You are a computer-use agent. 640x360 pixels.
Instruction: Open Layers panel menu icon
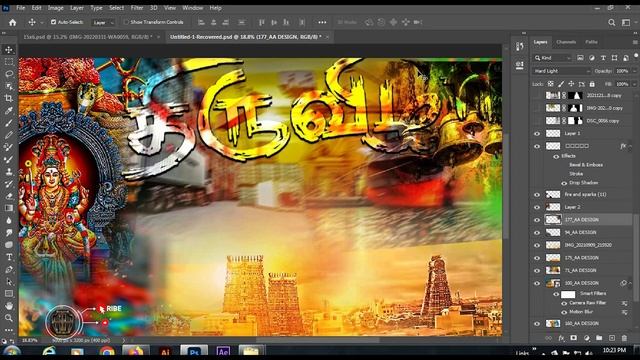tap(635, 42)
